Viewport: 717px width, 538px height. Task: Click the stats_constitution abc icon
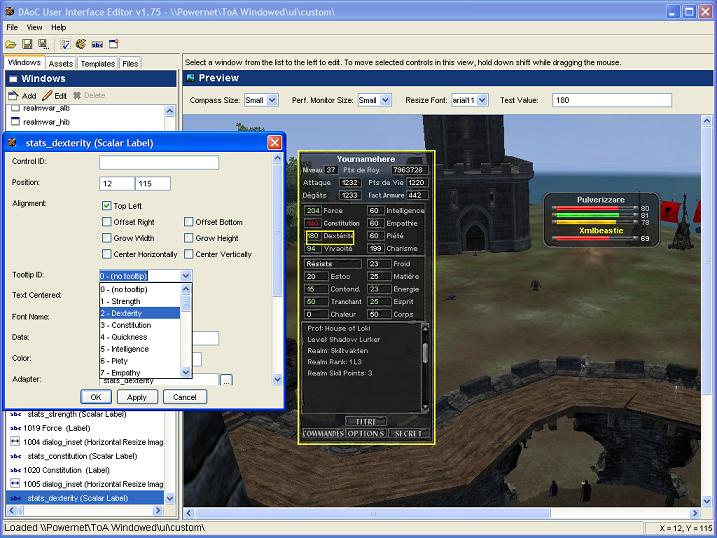pyautogui.click(x=16, y=456)
